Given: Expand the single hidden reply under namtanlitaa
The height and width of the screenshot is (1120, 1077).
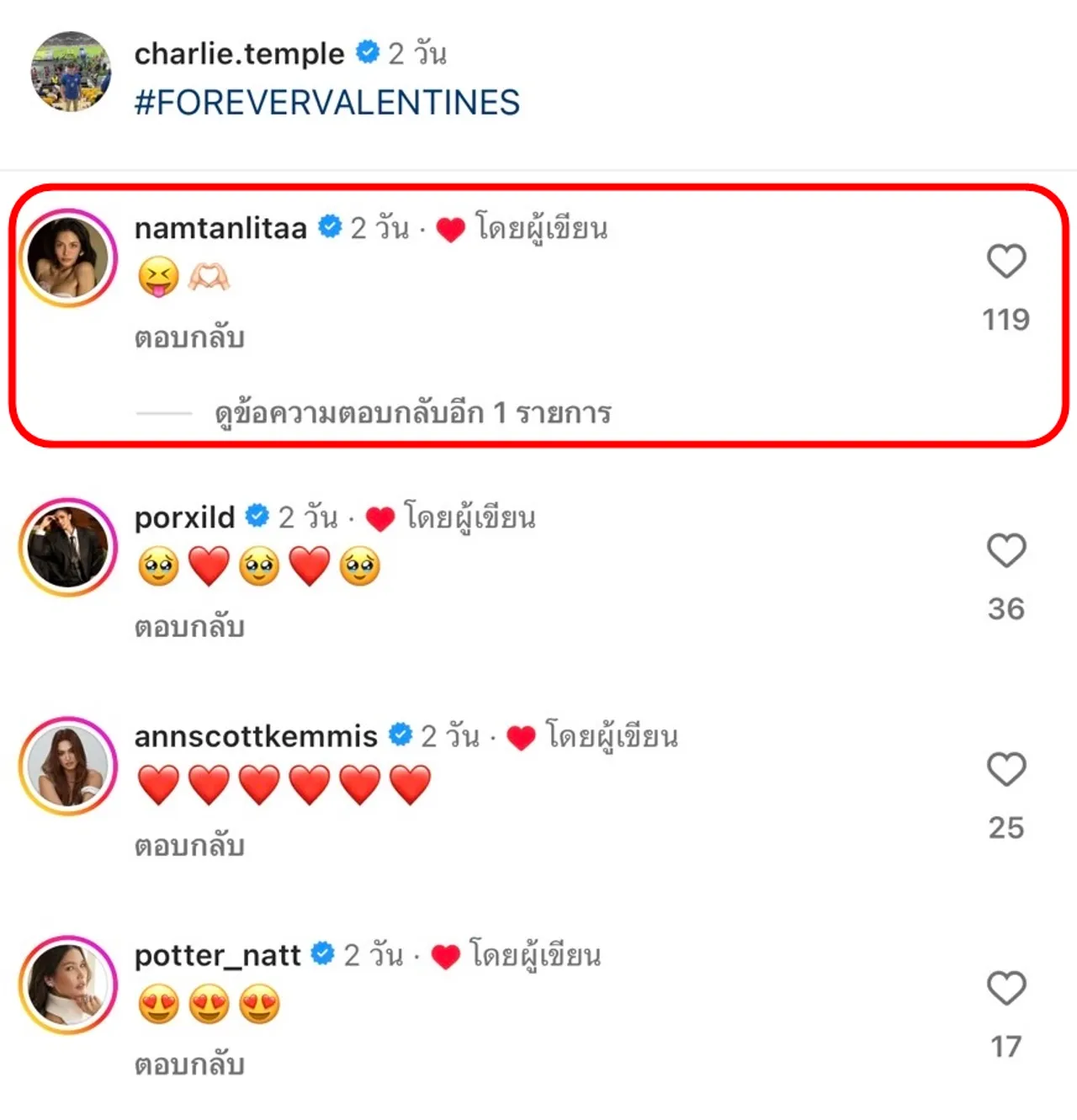Looking at the screenshot, I should pos(412,413).
